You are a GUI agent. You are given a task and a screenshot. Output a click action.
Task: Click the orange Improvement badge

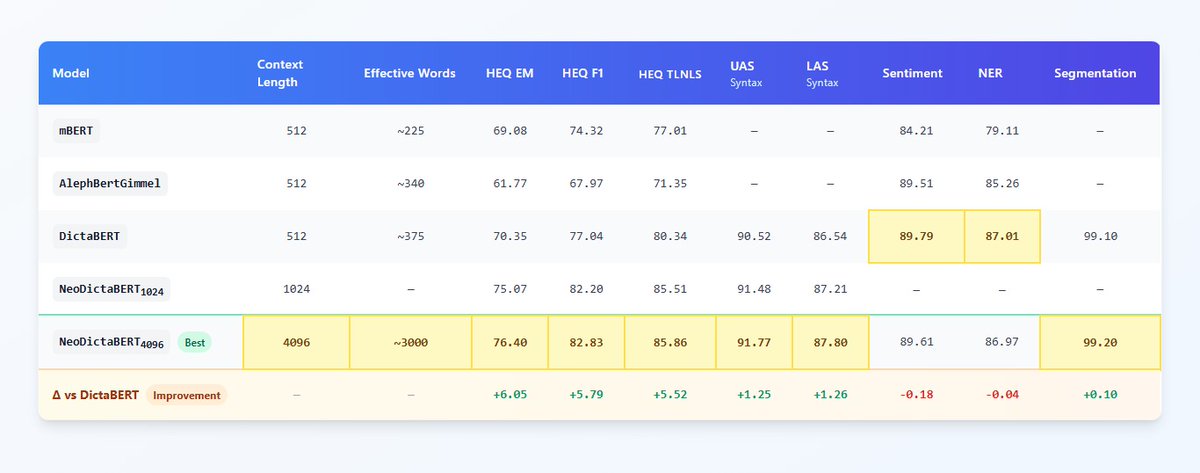(x=187, y=395)
